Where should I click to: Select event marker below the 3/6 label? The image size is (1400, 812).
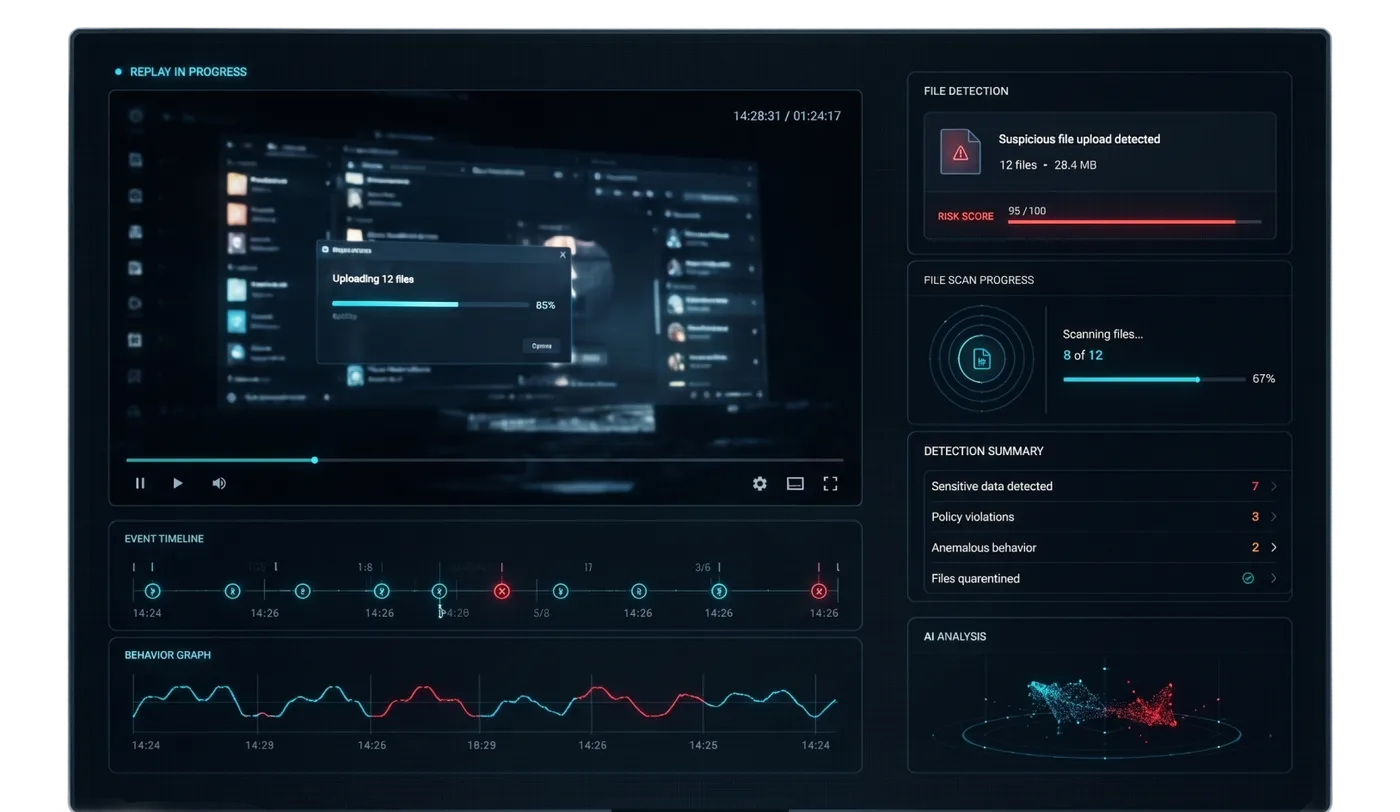(x=719, y=591)
